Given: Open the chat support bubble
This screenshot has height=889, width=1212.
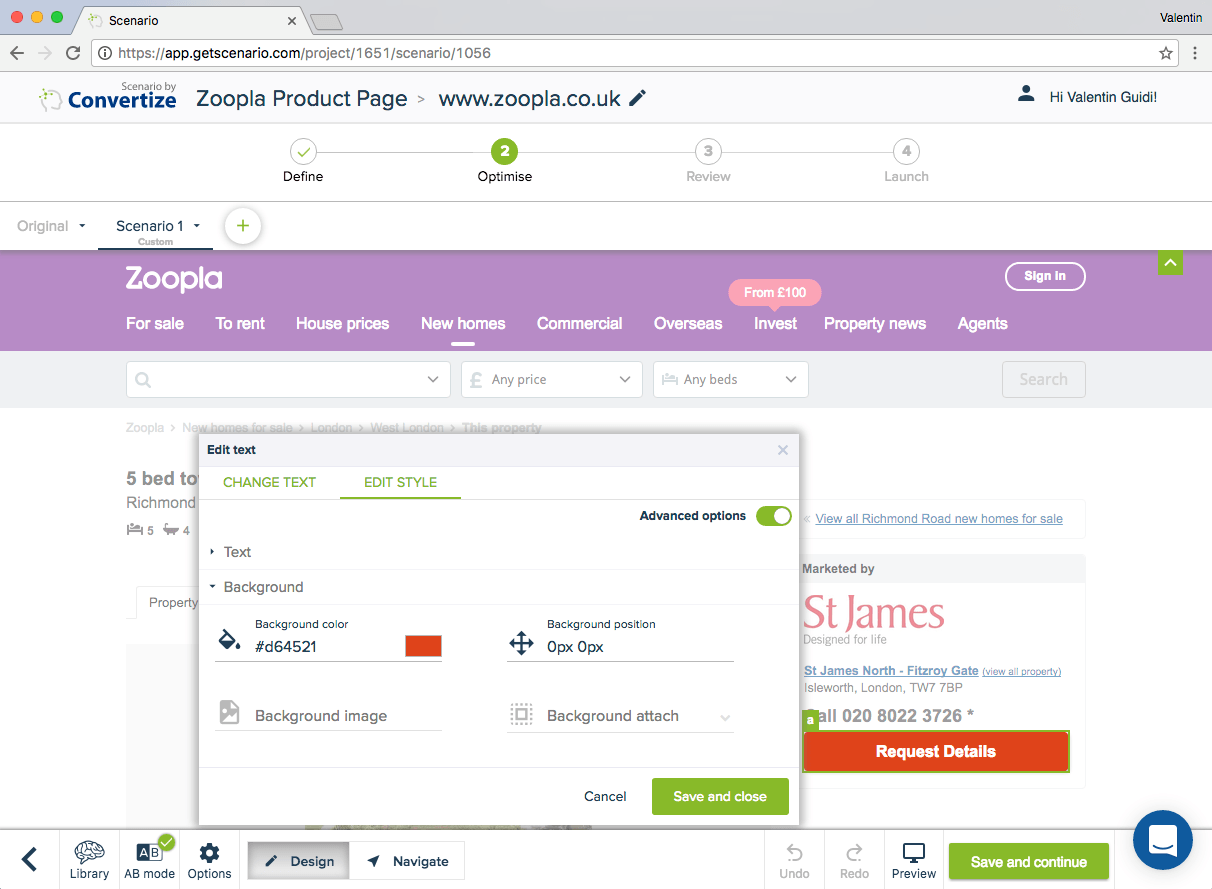Looking at the screenshot, I should point(1162,840).
